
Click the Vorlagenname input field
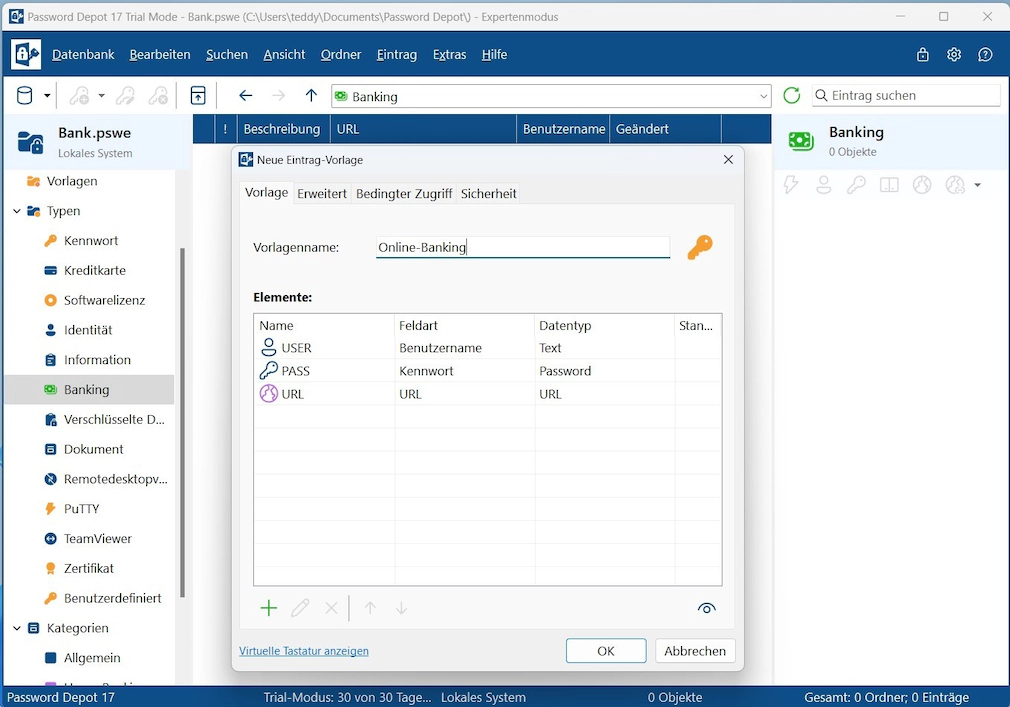click(x=522, y=247)
